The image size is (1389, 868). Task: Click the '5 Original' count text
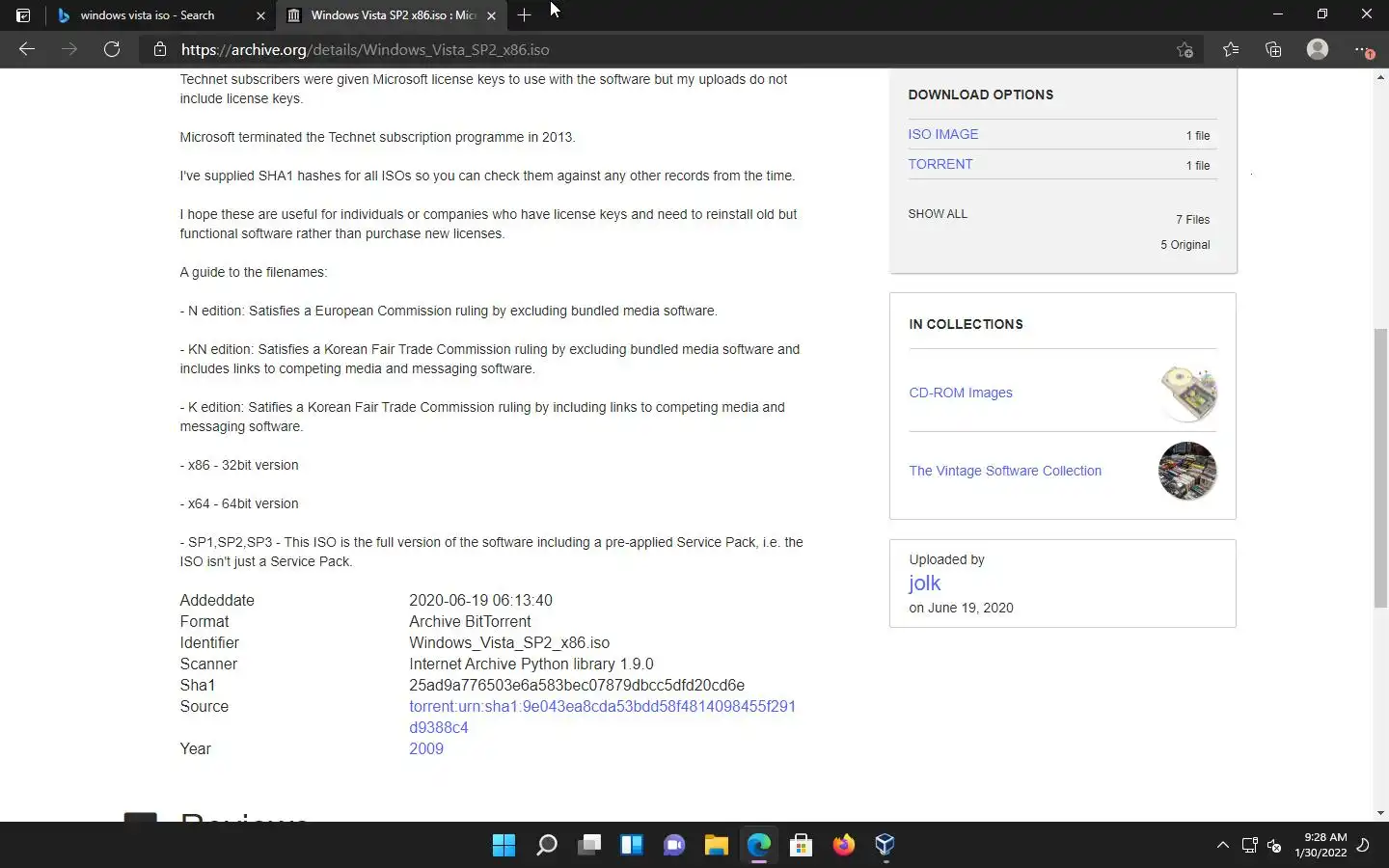1185,245
